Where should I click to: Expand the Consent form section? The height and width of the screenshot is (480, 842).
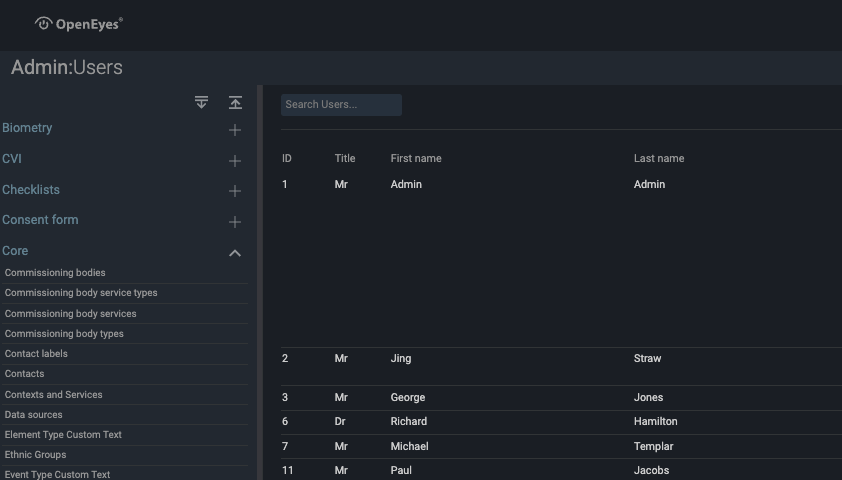[x=235, y=222]
